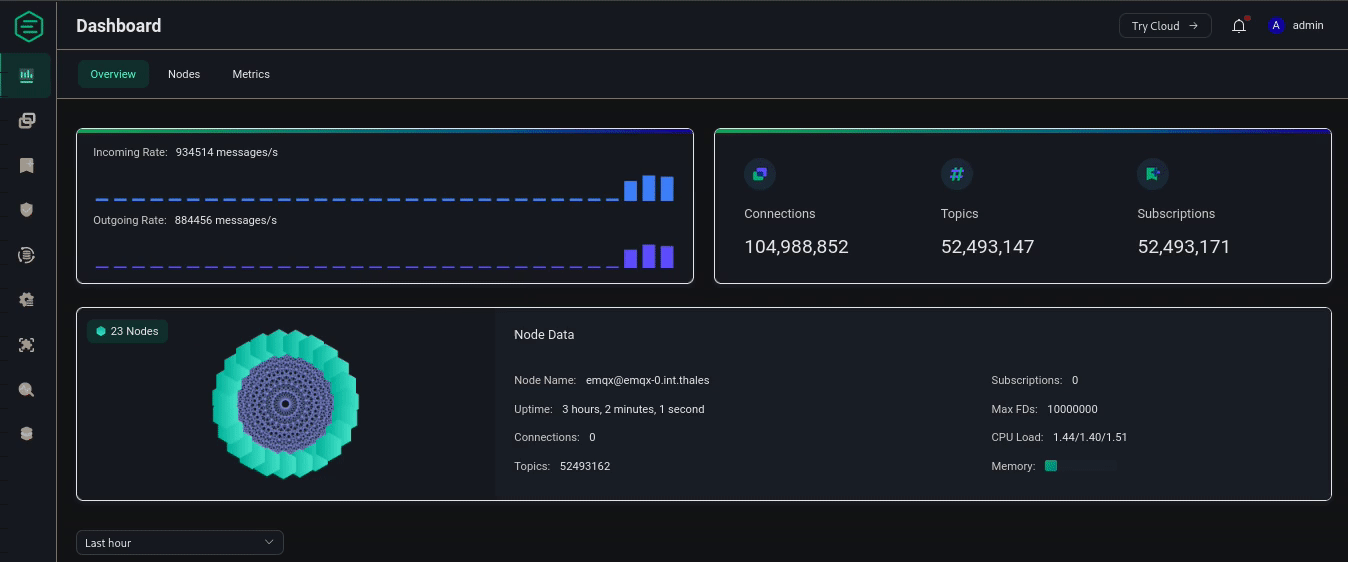Viewport: 1348px width, 562px height.
Task: Click the Memory usage bar
Action: 1081,466
